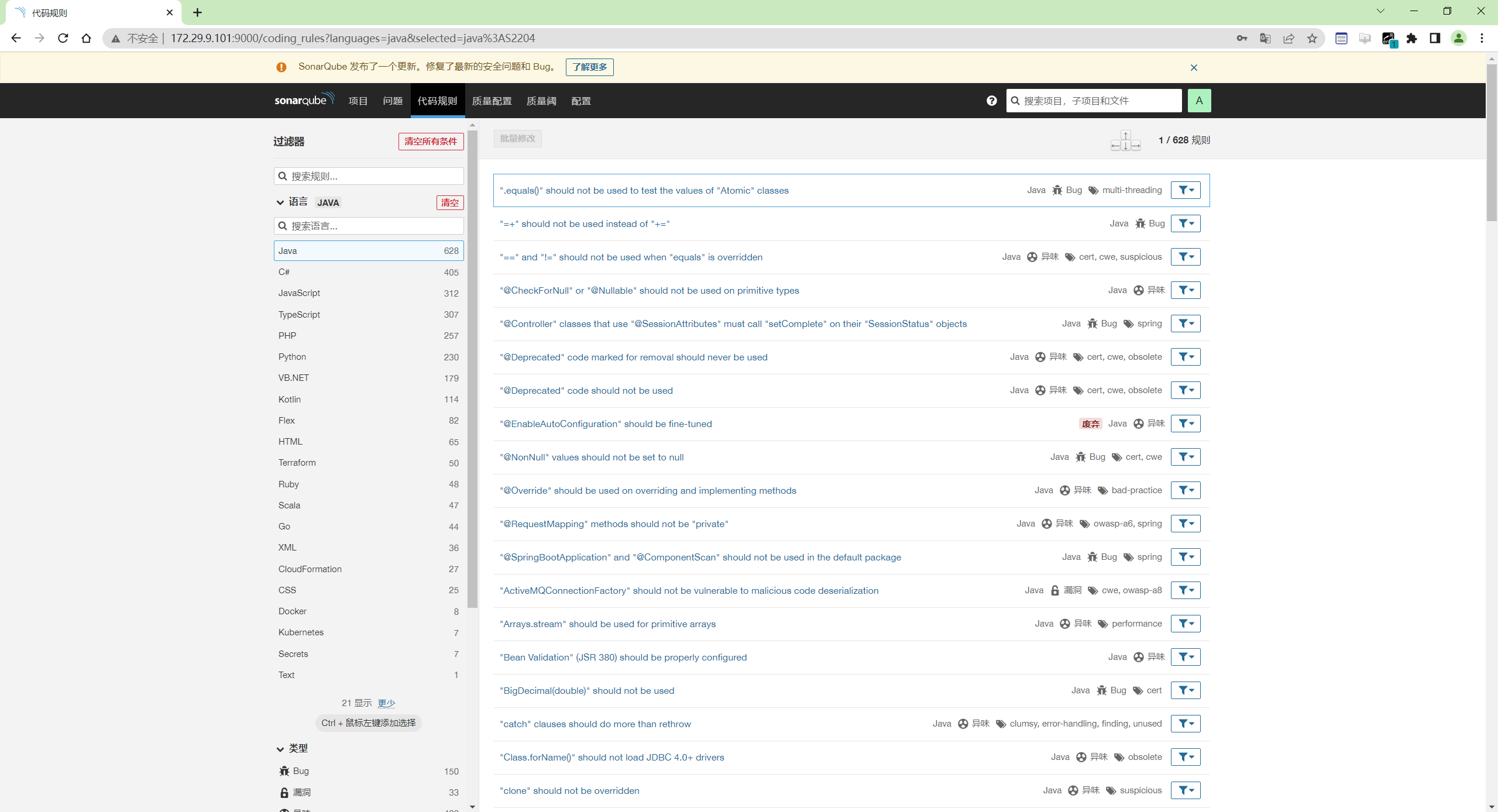Bookmark this page with star icon
The width and height of the screenshot is (1498, 812).
point(1312,38)
